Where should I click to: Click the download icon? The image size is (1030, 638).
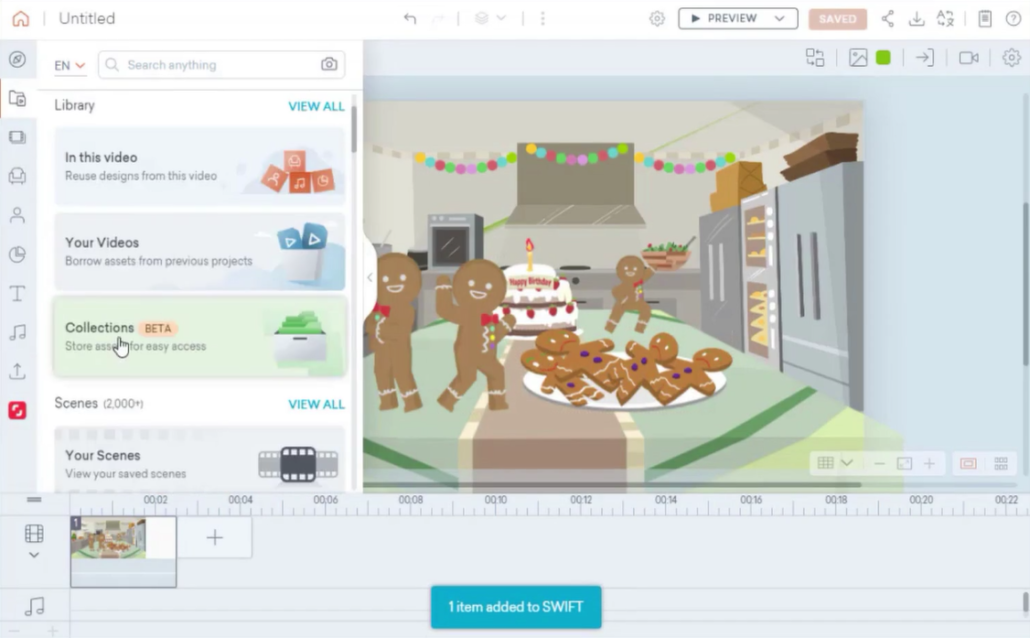(916, 19)
